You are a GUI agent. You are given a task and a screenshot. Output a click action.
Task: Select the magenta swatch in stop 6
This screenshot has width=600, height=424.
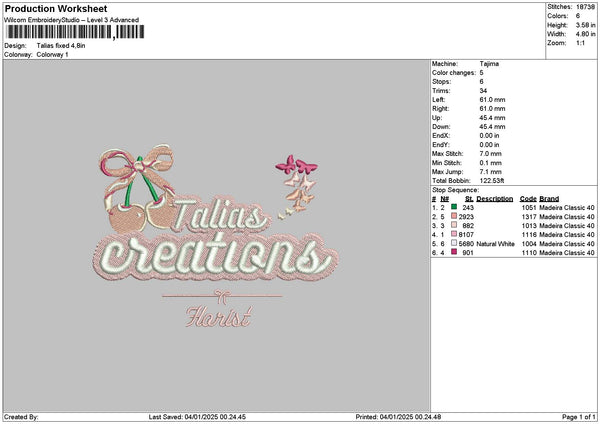pyautogui.click(x=454, y=253)
